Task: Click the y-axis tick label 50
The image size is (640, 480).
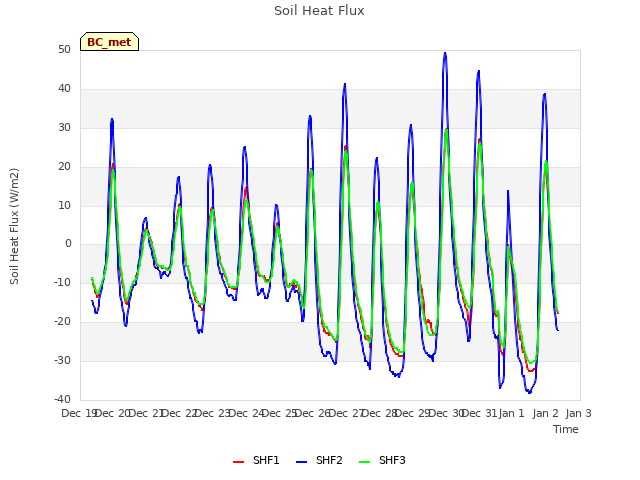Action: [64, 49]
